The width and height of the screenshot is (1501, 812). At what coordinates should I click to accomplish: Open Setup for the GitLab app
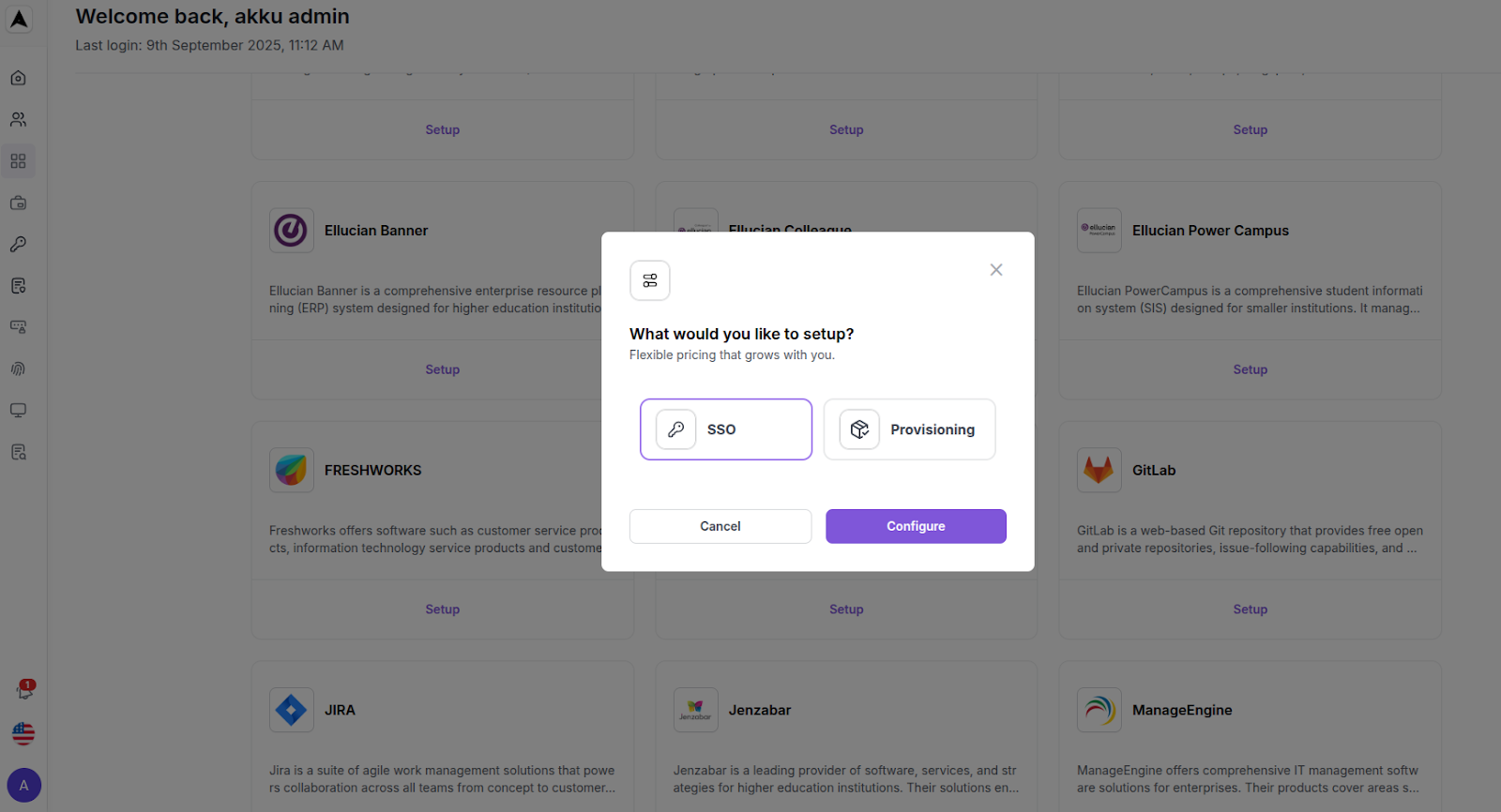click(x=1250, y=609)
